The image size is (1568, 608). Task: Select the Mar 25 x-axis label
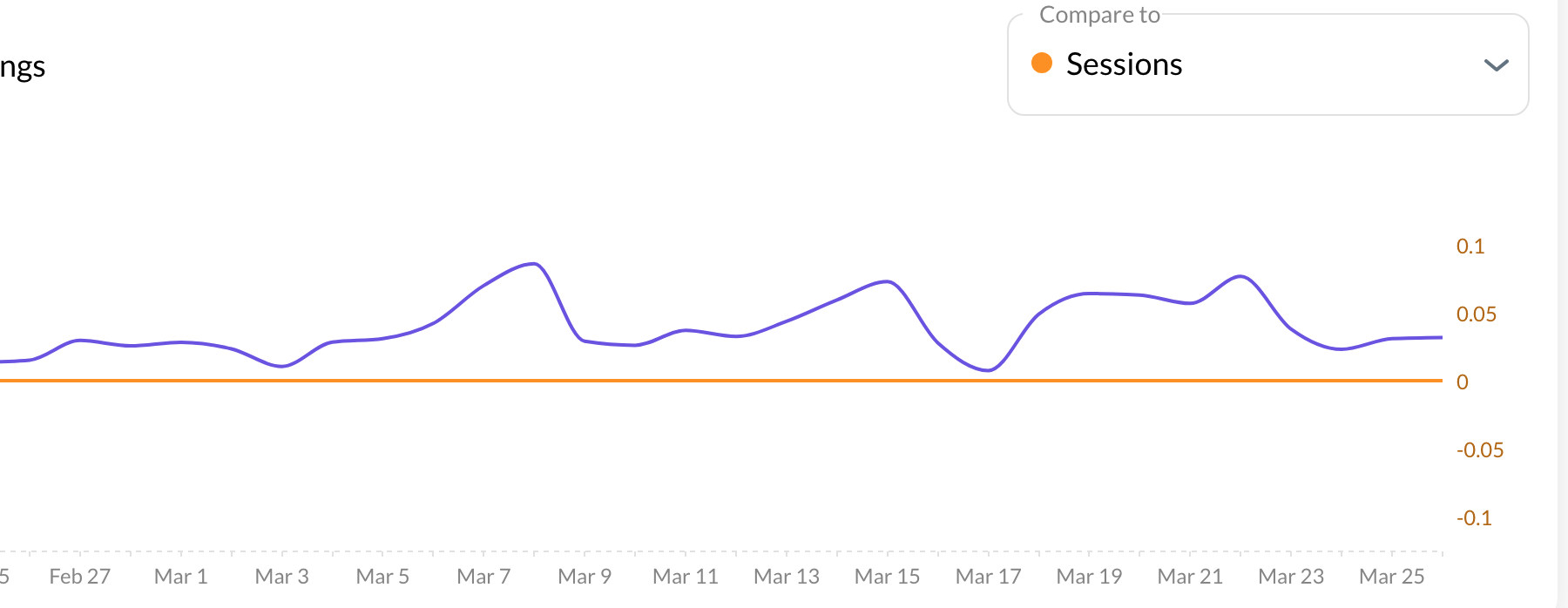1391,577
